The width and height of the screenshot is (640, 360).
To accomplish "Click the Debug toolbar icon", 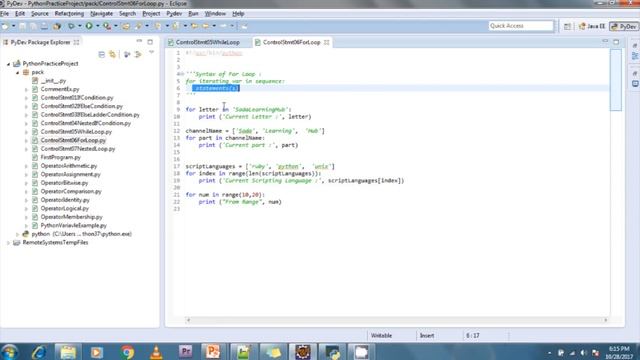I will tap(71, 26).
